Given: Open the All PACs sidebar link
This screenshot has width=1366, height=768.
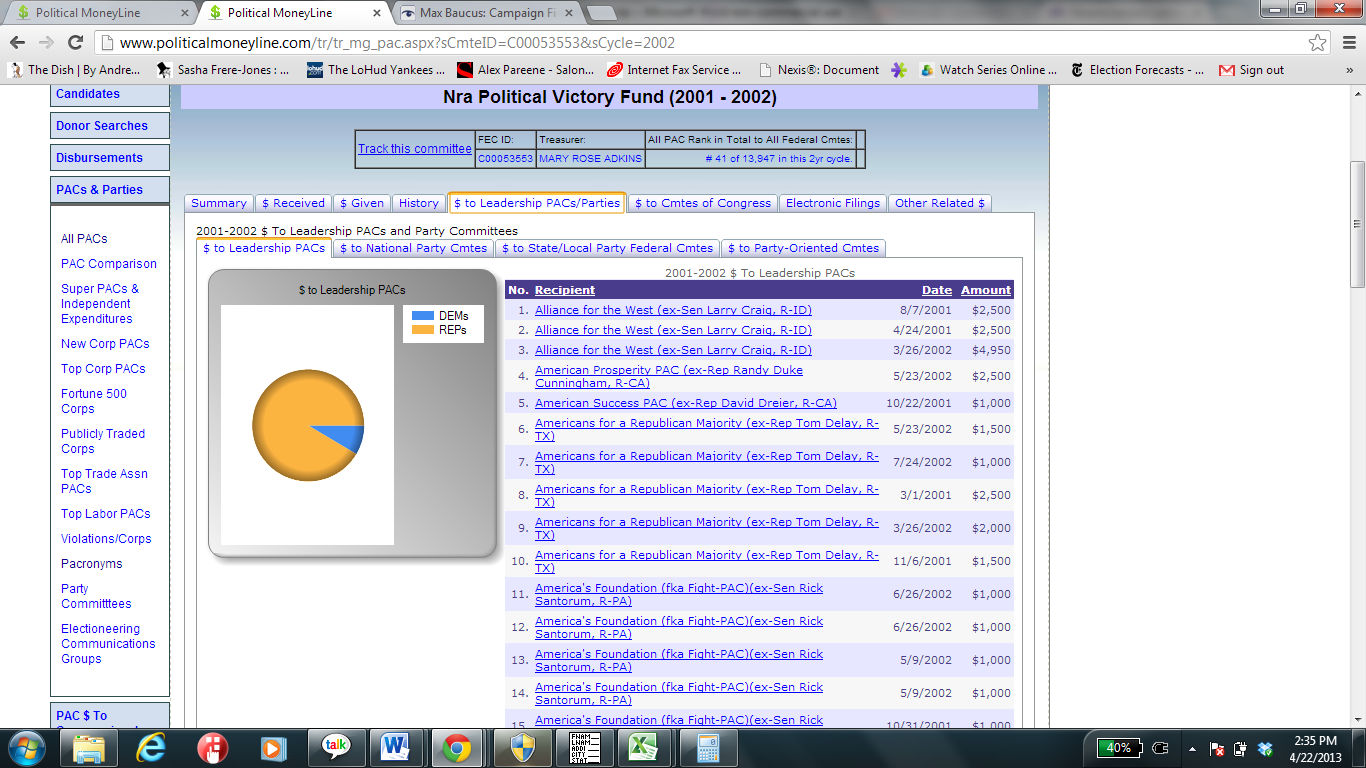Looking at the screenshot, I should pyautogui.click(x=84, y=239).
